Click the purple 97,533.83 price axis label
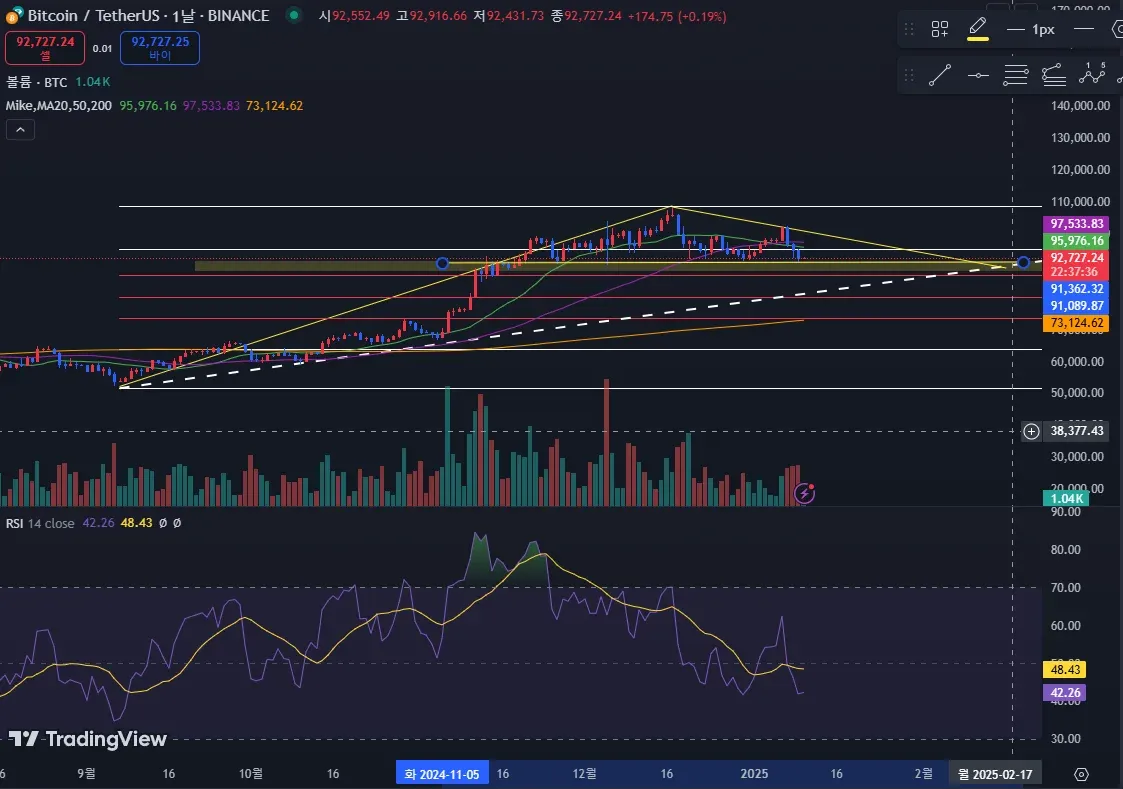1123x789 pixels. [x=1076, y=224]
